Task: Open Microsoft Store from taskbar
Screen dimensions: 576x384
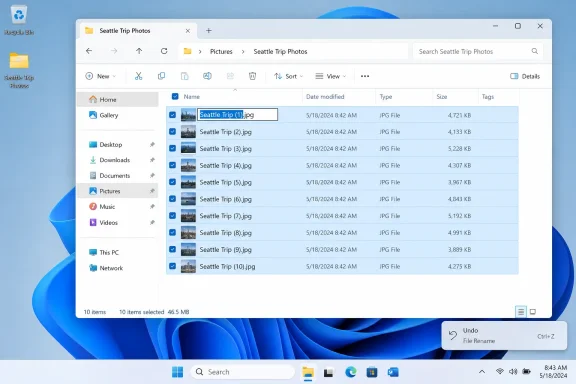Action: [x=372, y=372]
